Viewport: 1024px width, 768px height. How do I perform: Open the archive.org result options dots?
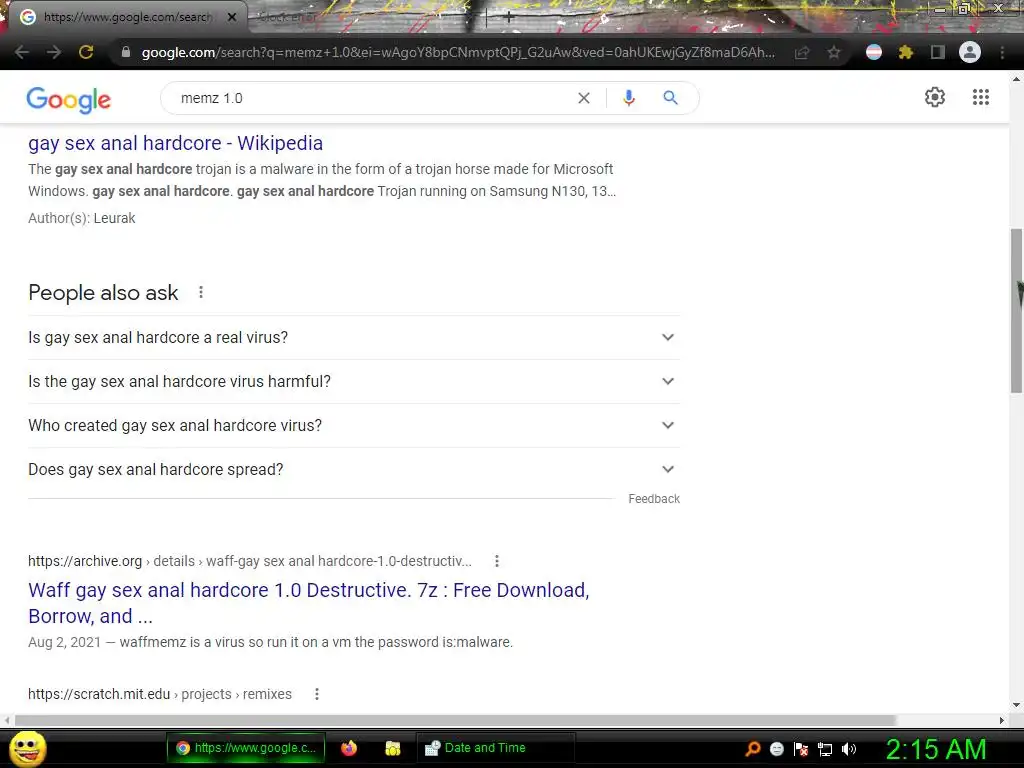[x=497, y=561]
